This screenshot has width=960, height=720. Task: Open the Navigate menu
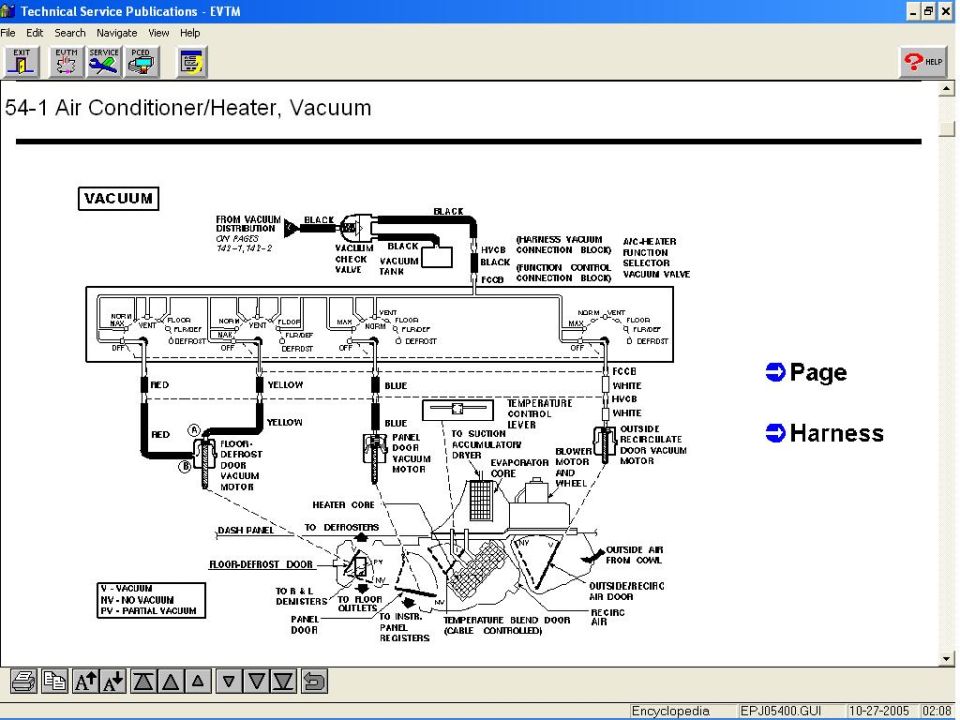click(116, 33)
